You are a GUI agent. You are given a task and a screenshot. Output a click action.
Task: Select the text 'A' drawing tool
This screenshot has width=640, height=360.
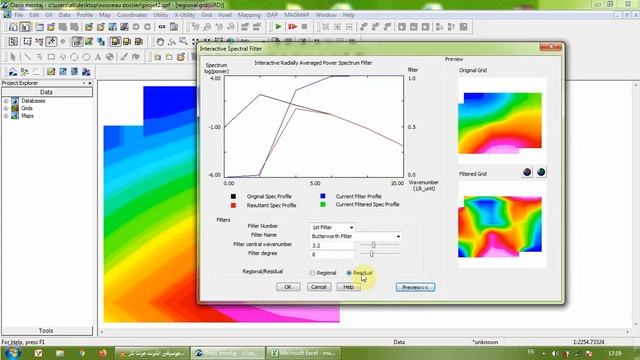pos(98,57)
